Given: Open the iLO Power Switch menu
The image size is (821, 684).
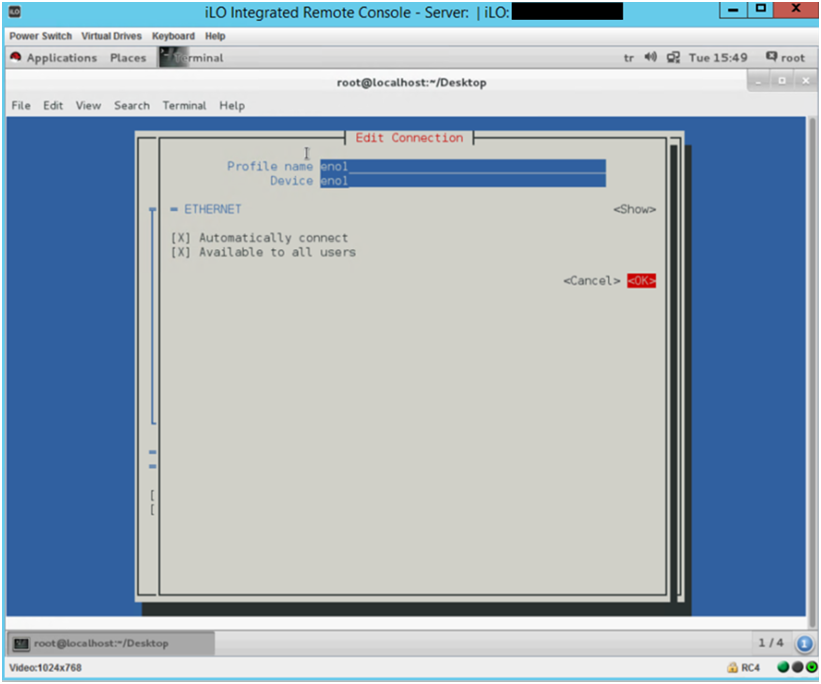Looking at the screenshot, I should [40, 36].
